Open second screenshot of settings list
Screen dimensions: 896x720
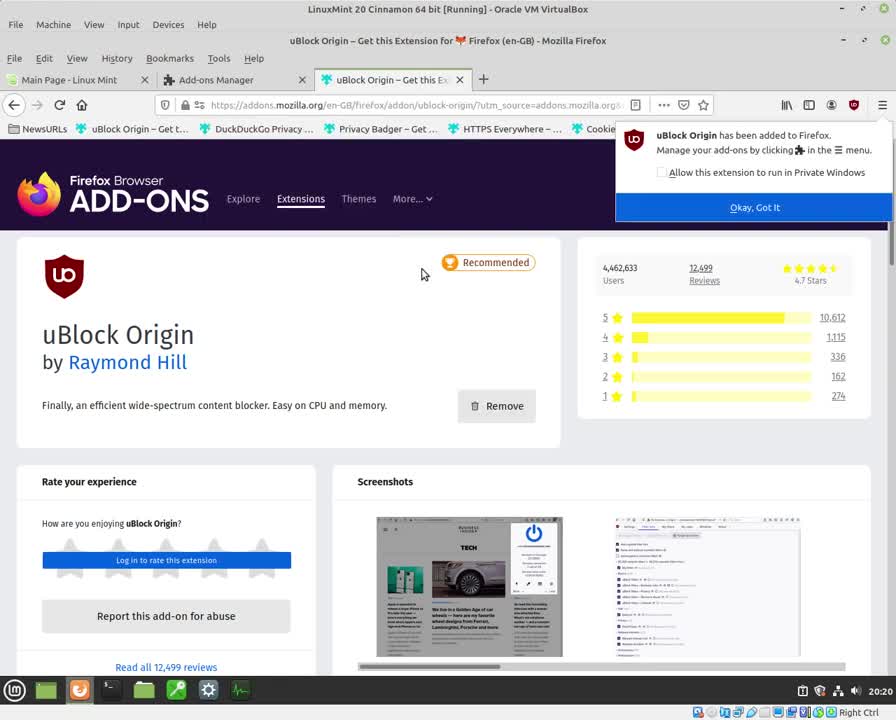[x=707, y=587]
